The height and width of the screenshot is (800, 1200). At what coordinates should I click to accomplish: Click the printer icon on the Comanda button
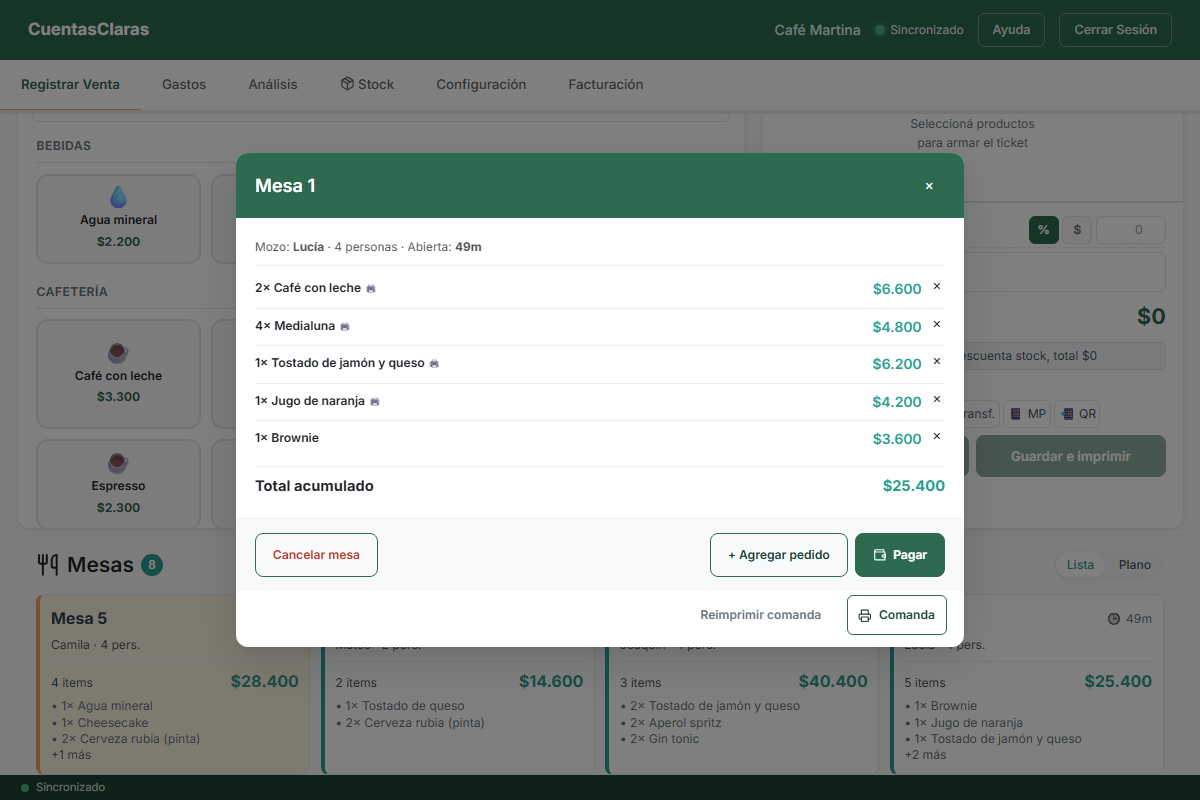865,615
